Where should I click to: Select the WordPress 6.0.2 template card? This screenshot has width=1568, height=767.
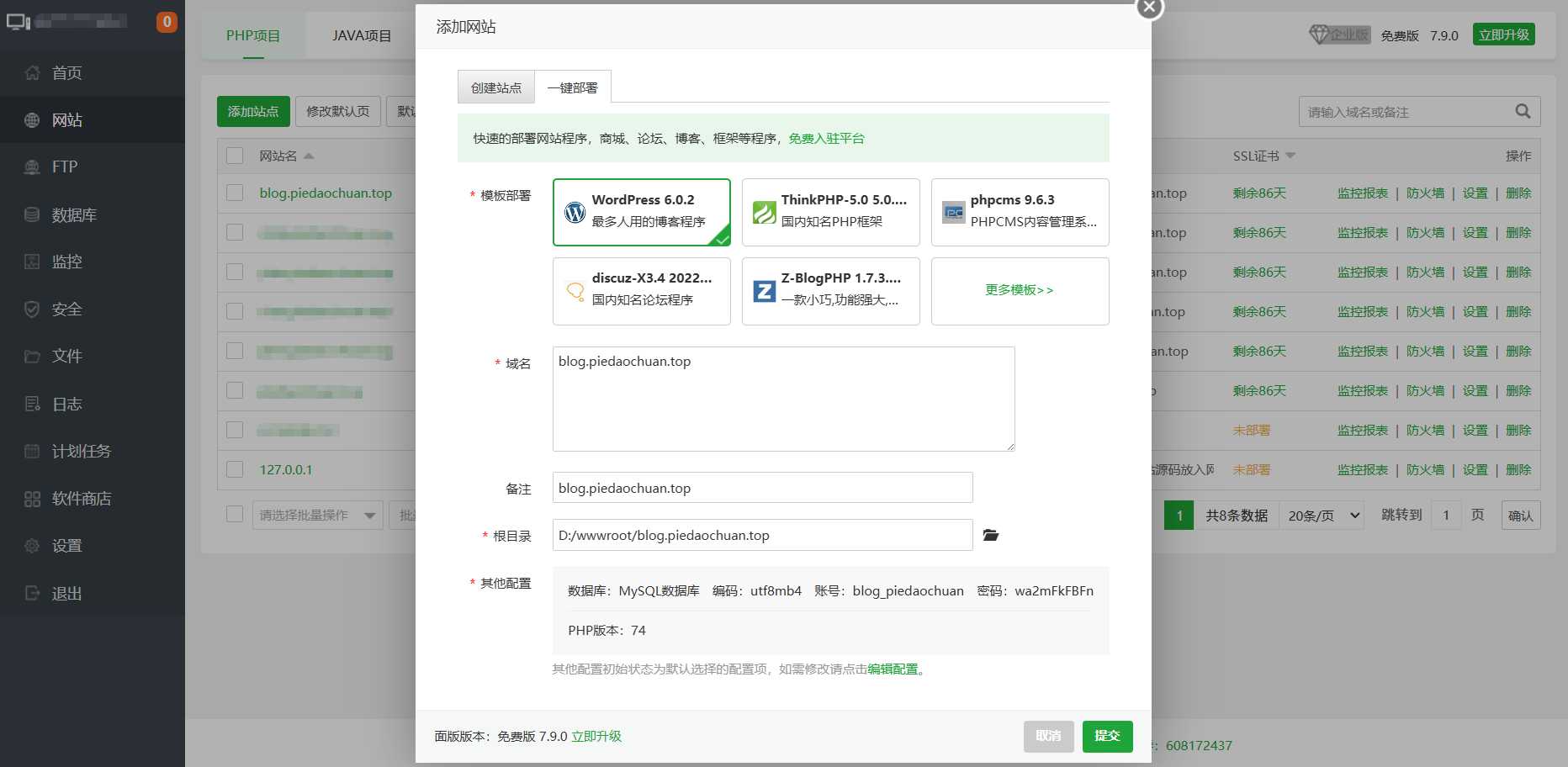[642, 212]
